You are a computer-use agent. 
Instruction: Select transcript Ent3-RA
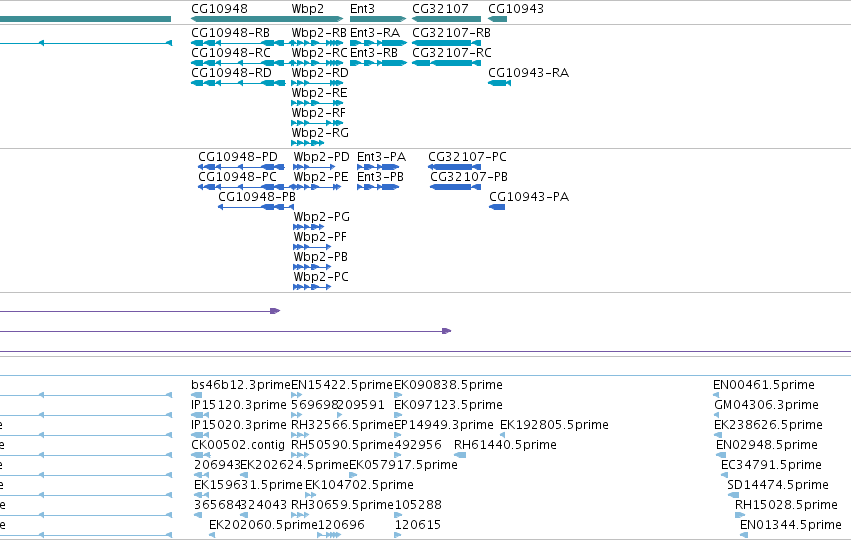tap(374, 33)
